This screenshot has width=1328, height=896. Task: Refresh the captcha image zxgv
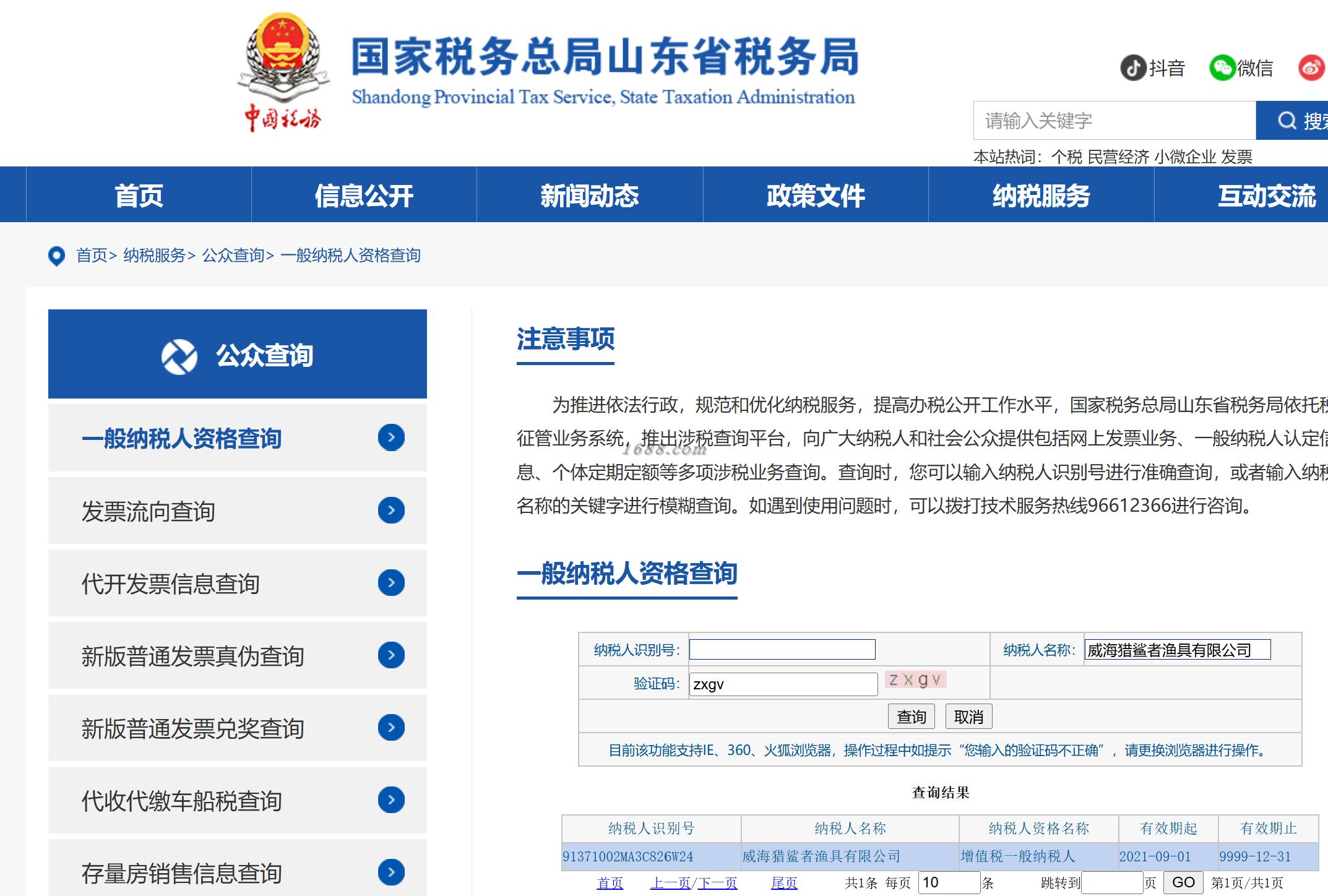point(915,680)
